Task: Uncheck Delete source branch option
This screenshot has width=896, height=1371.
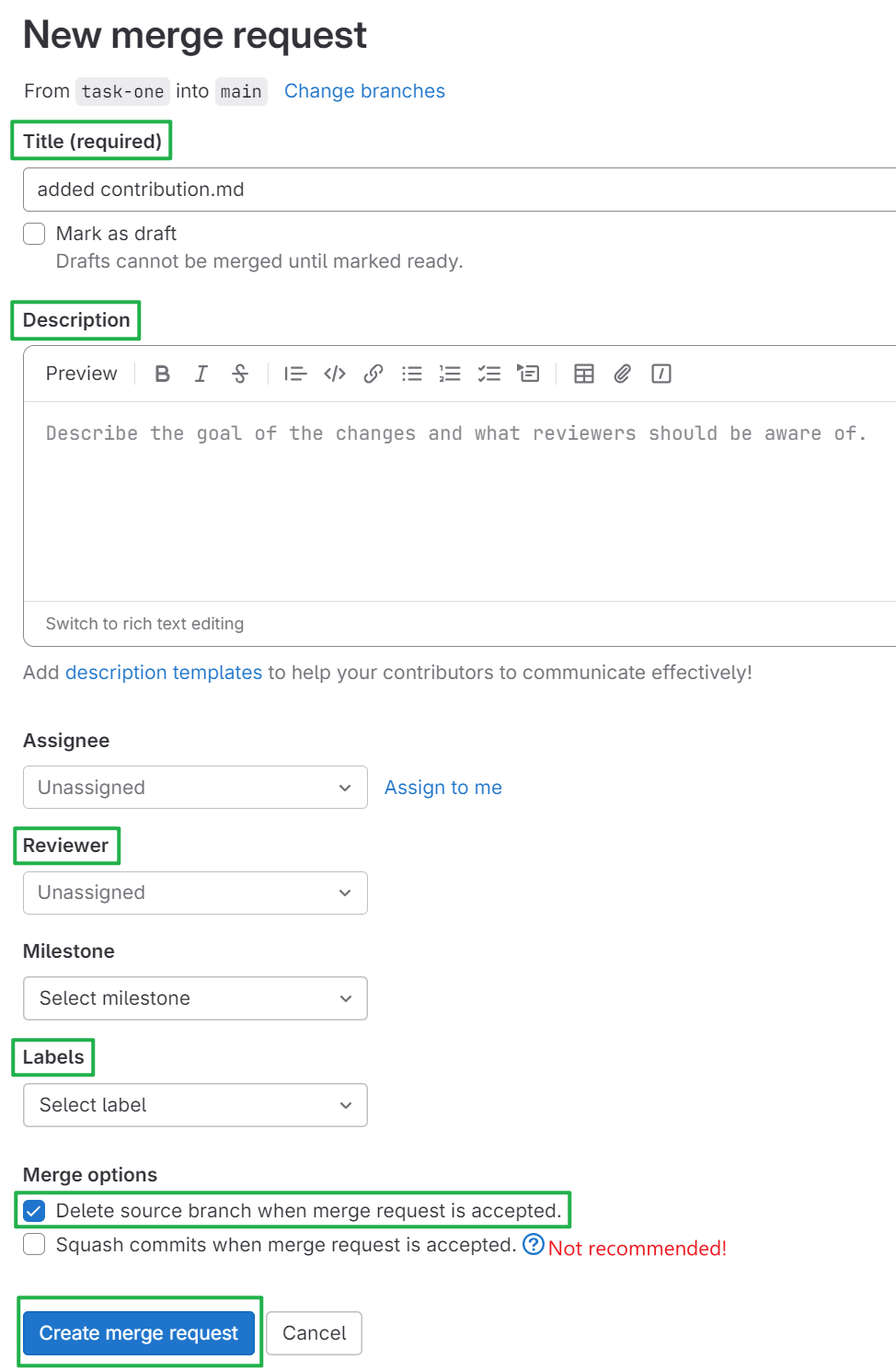Action: coord(35,1211)
